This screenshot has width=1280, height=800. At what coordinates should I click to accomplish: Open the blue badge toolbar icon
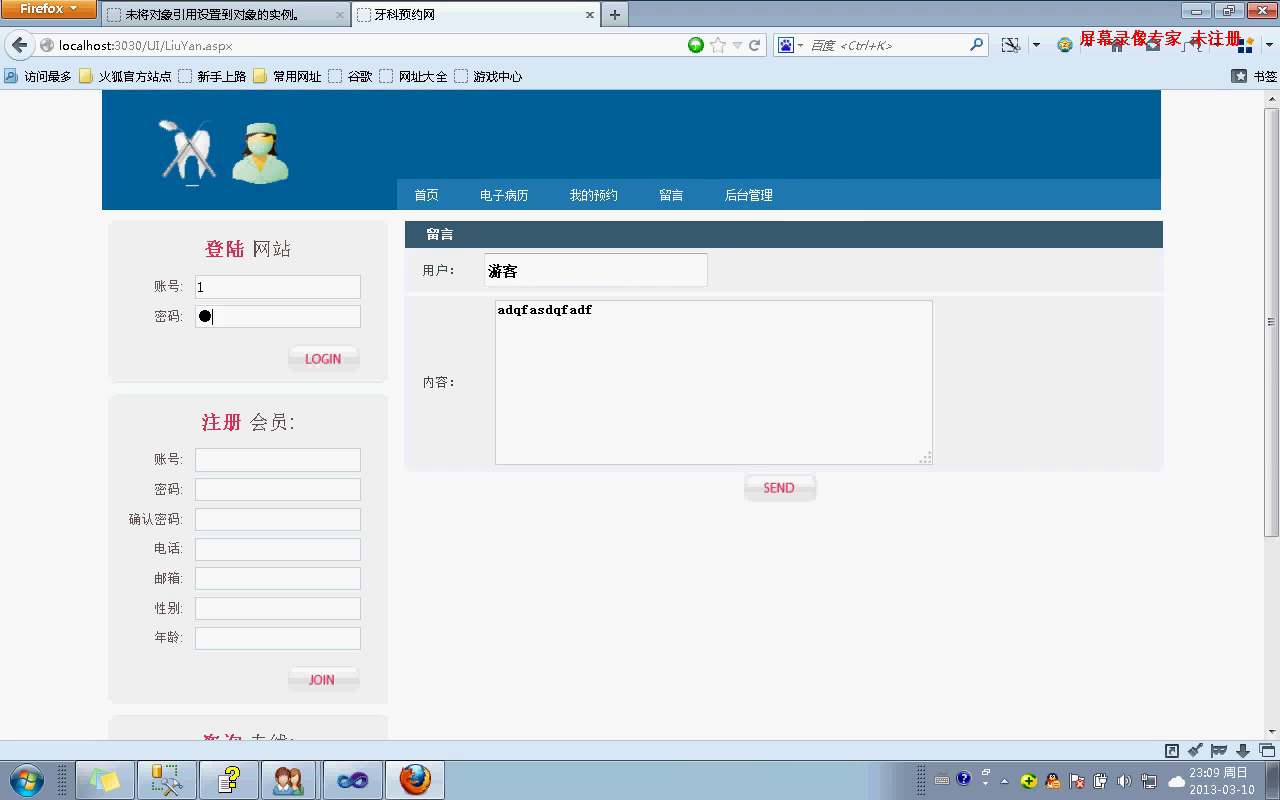(1065, 45)
